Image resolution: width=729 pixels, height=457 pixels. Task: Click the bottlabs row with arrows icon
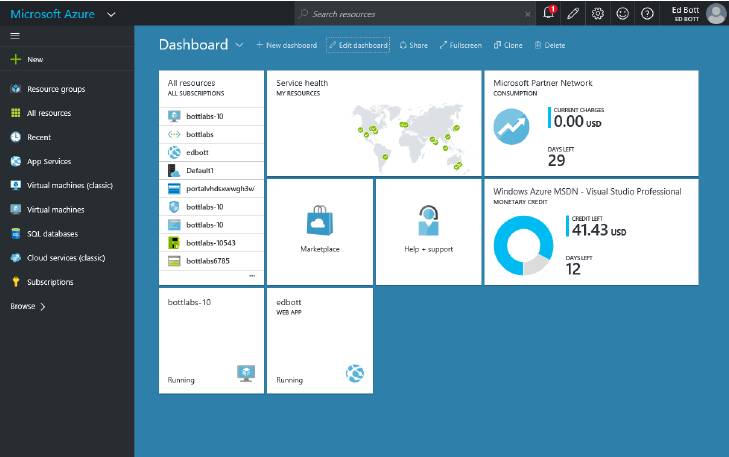[x=212, y=134]
